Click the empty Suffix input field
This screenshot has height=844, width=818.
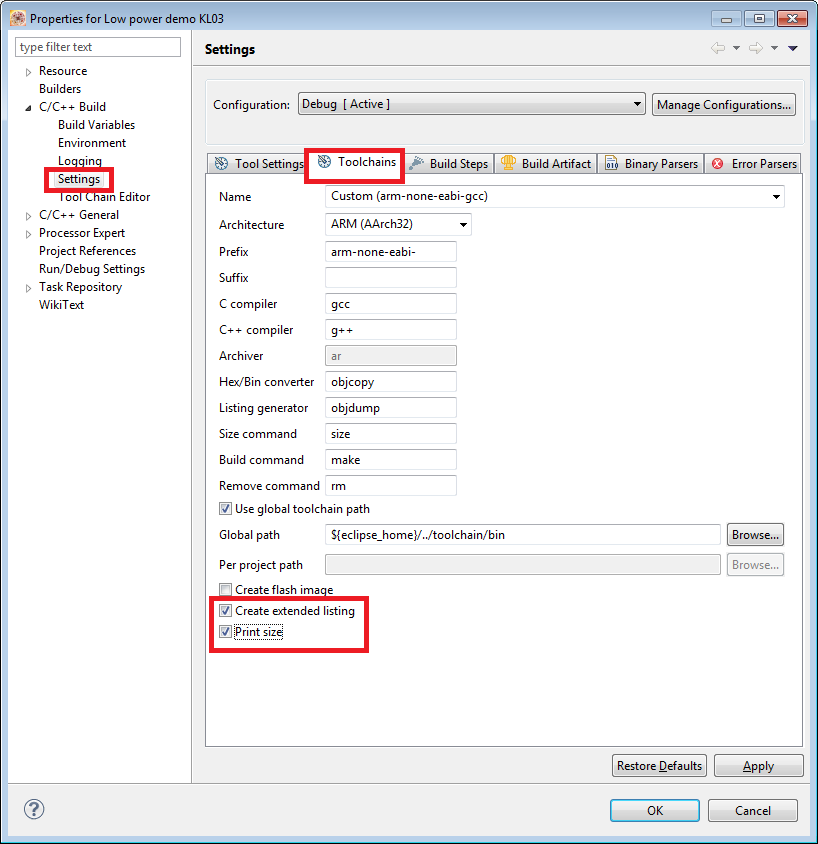point(391,278)
